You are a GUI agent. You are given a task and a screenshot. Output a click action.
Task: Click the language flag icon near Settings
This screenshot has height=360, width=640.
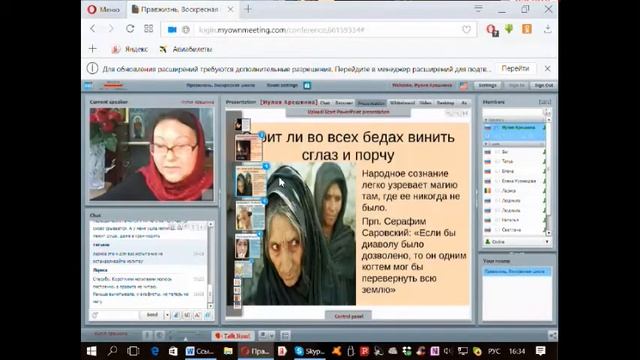click(x=463, y=85)
